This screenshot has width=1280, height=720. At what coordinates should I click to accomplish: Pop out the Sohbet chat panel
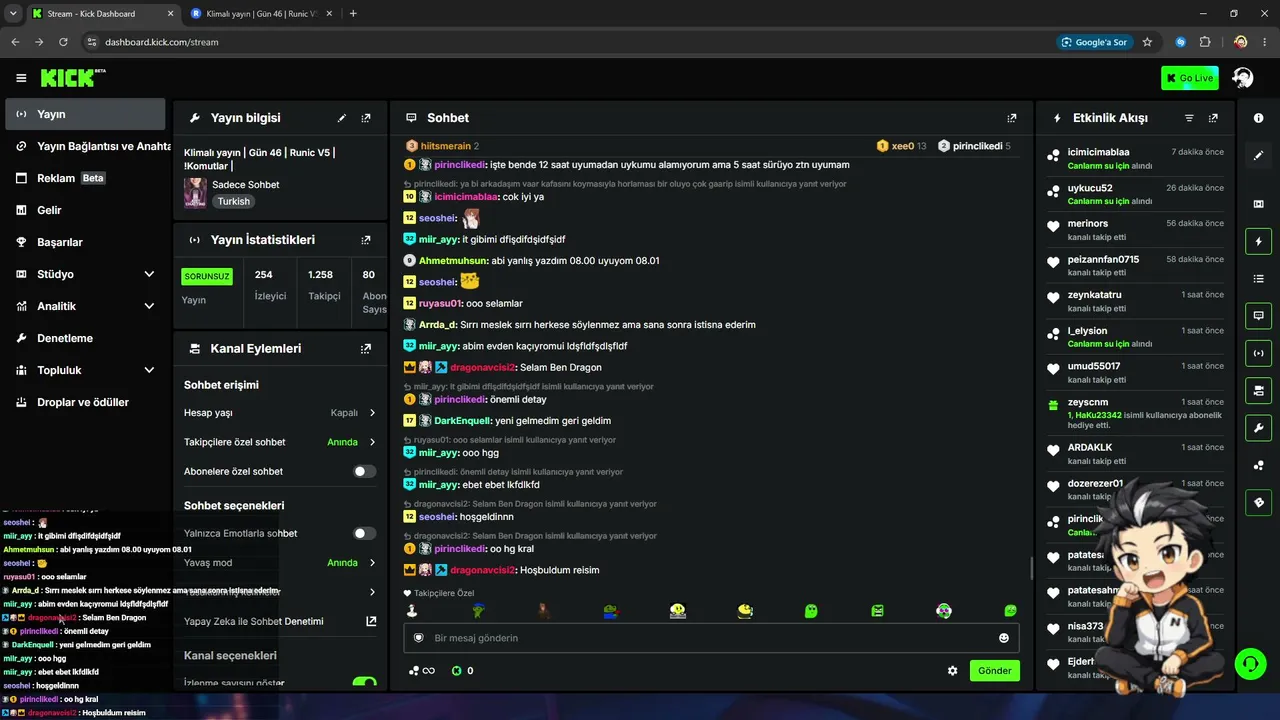[1012, 118]
